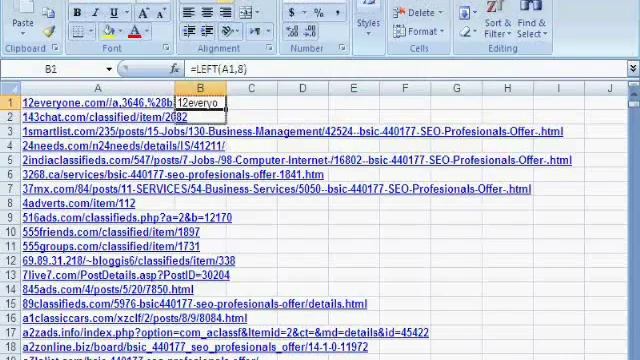
Task: Click the Select All corner button
Action: click(10, 88)
